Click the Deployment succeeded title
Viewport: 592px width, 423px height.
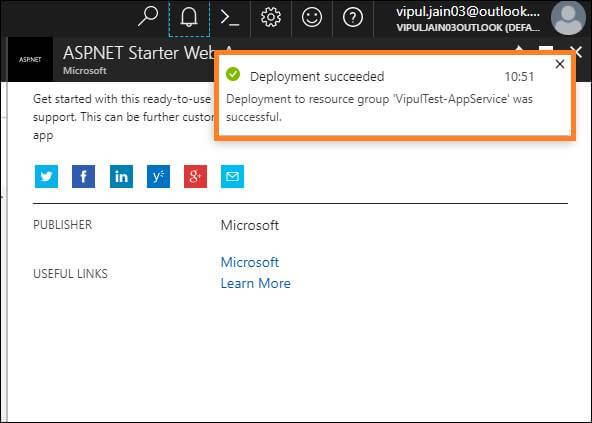click(x=317, y=76)
